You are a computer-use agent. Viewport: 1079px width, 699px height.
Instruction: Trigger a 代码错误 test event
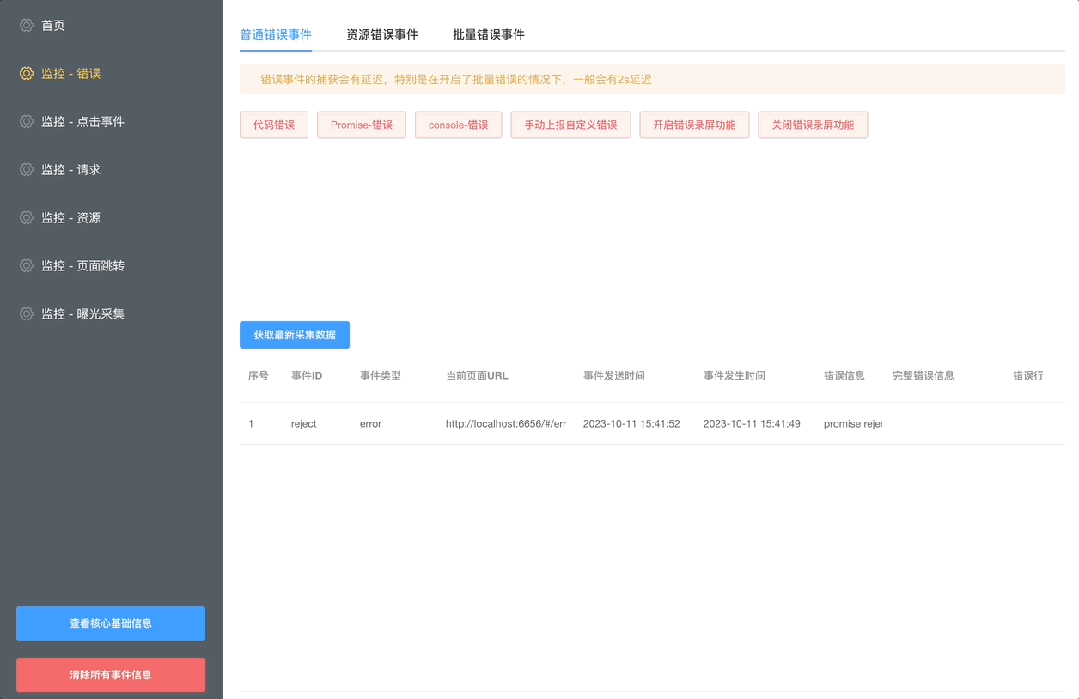[x=273, y=124]
